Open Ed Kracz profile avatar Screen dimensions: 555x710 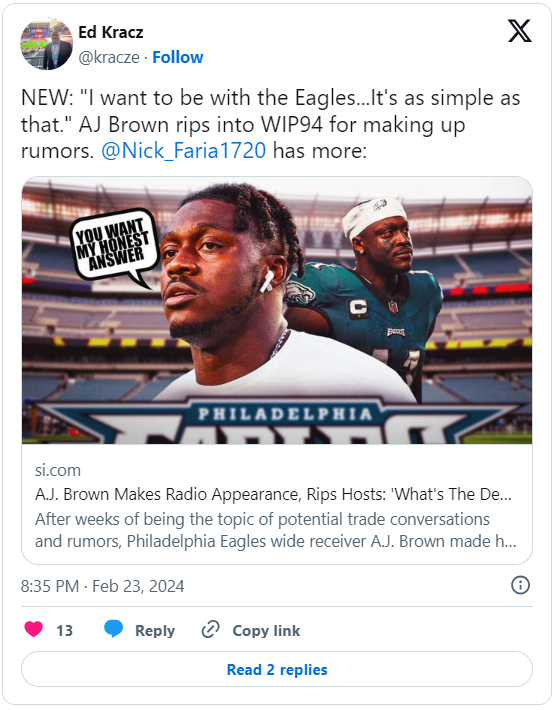click(x=47, y=44)
